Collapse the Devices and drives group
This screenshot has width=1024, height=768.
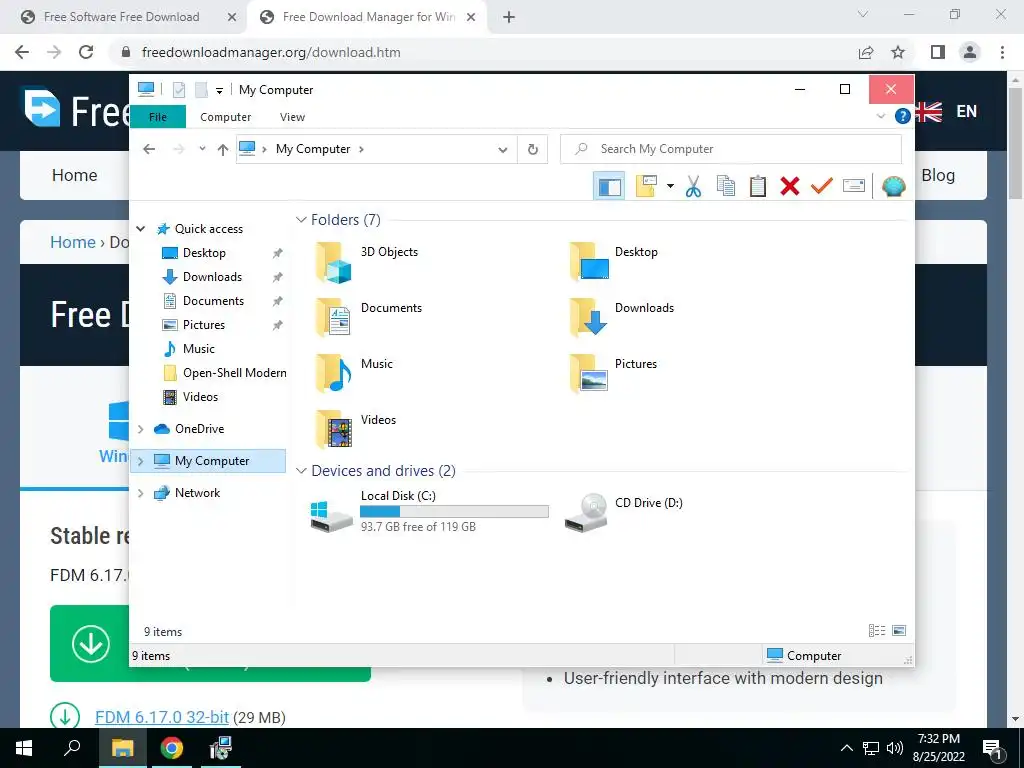(301, 471)
